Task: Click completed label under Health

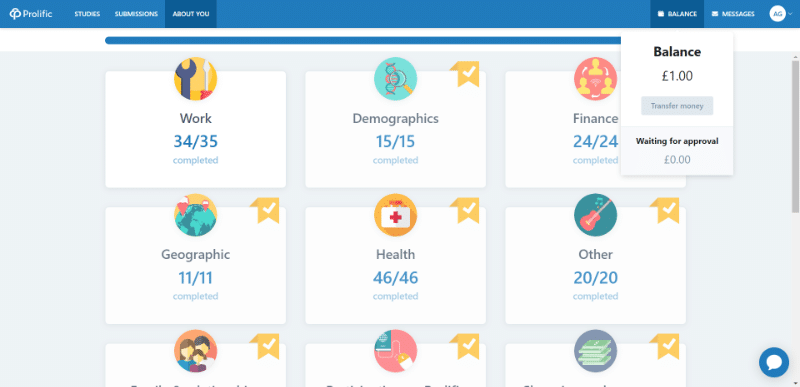Action: coord(395,296)
